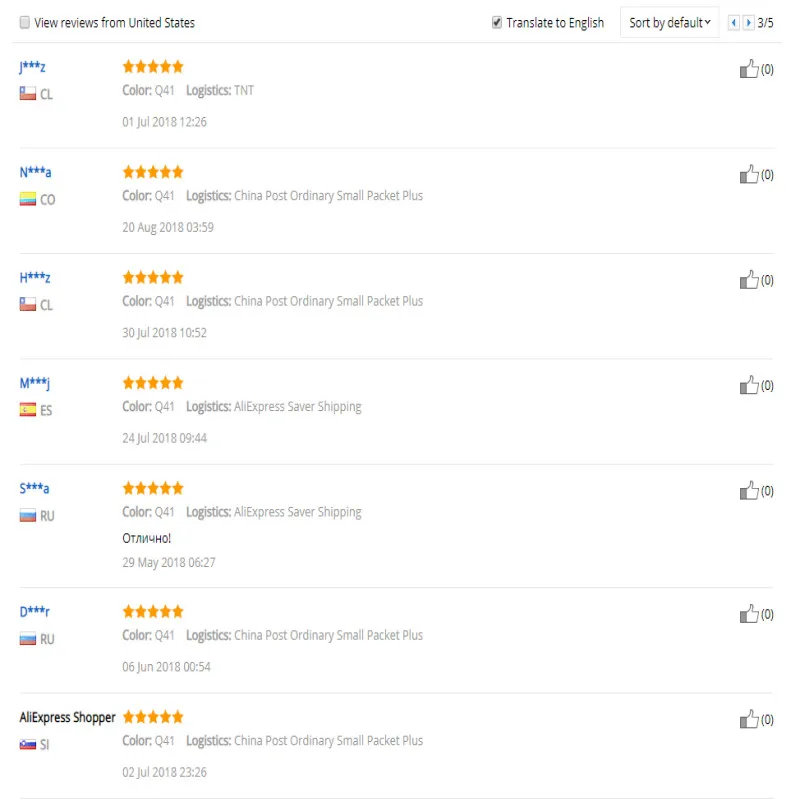Click thumbs-up on N***a's review

pos(748,174)
